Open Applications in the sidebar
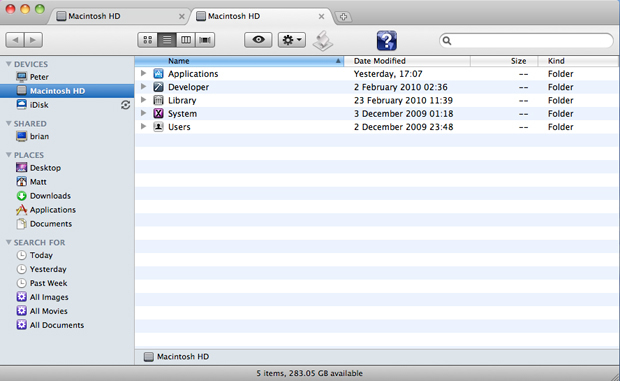This screenshot has height=381, width=620. 67,210
